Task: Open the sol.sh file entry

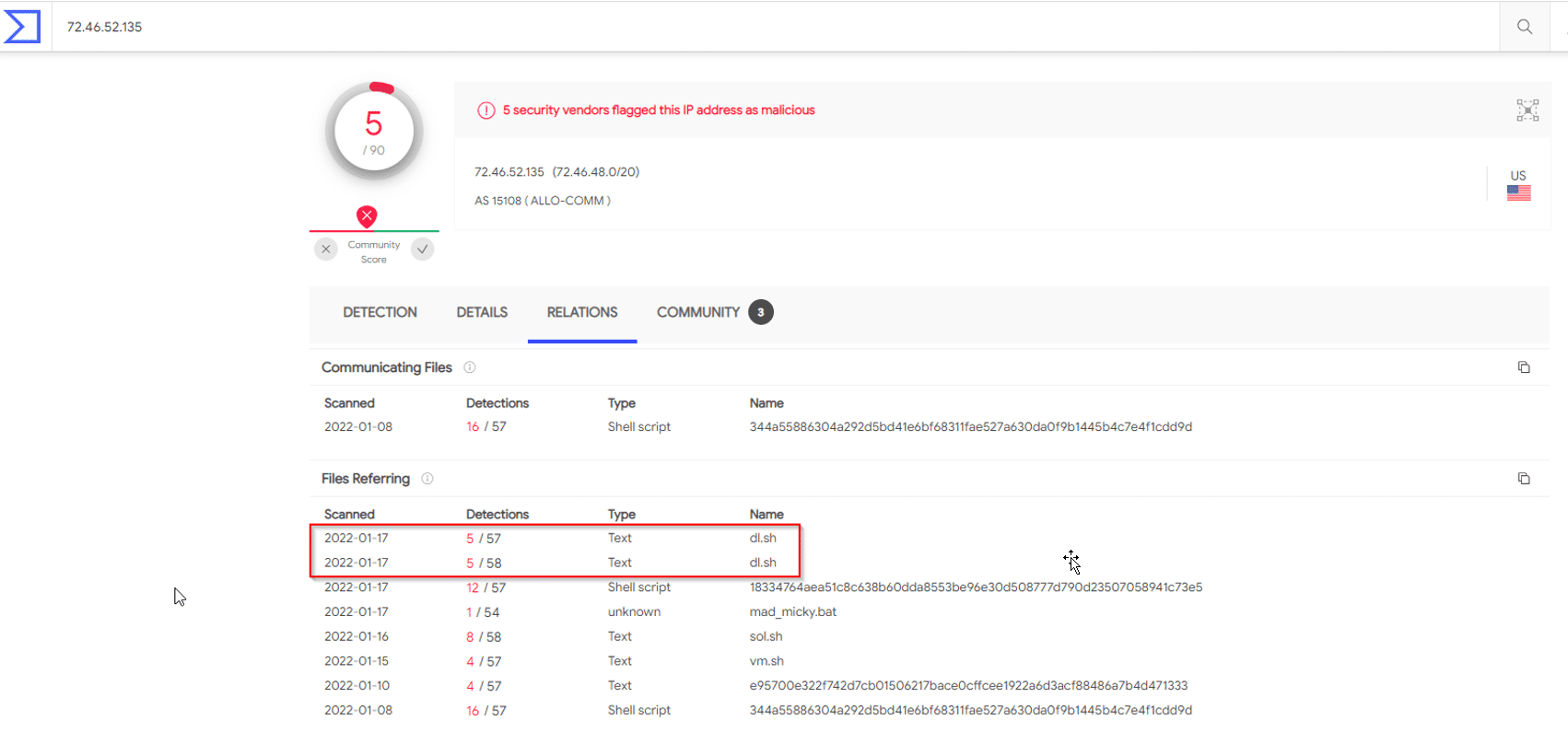Action: [766, 637]
